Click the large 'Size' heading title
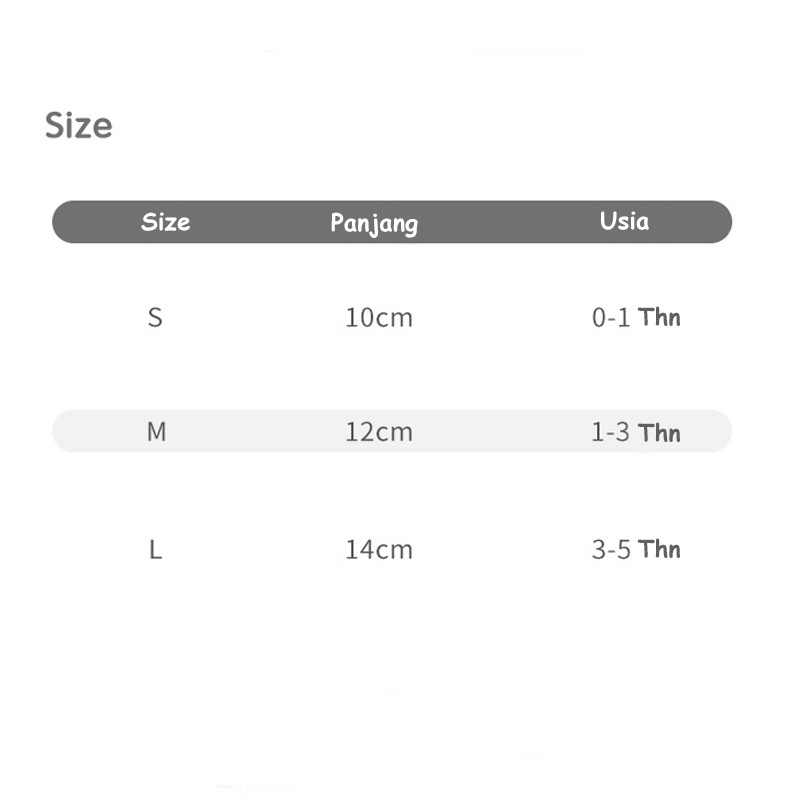This screenshot has width=800, height=800. click(78, 126)
